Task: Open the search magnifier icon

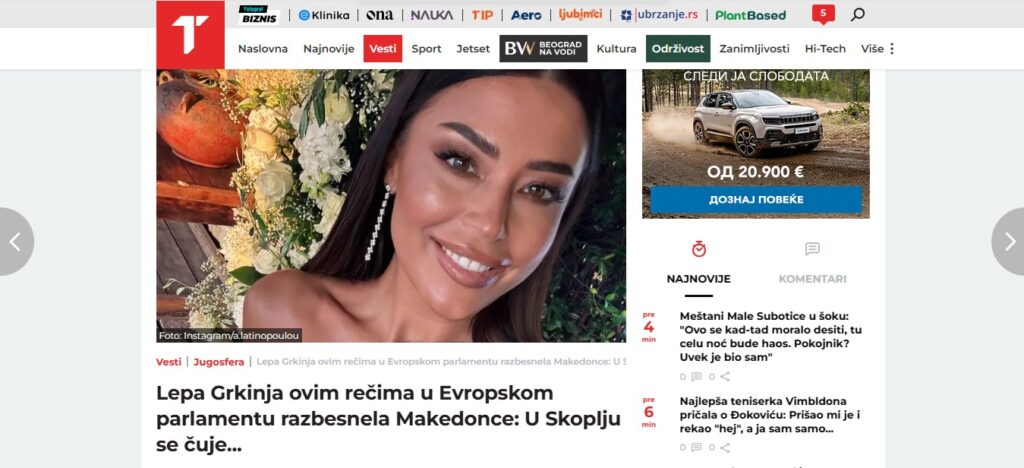Action: (x=857, y=14)
